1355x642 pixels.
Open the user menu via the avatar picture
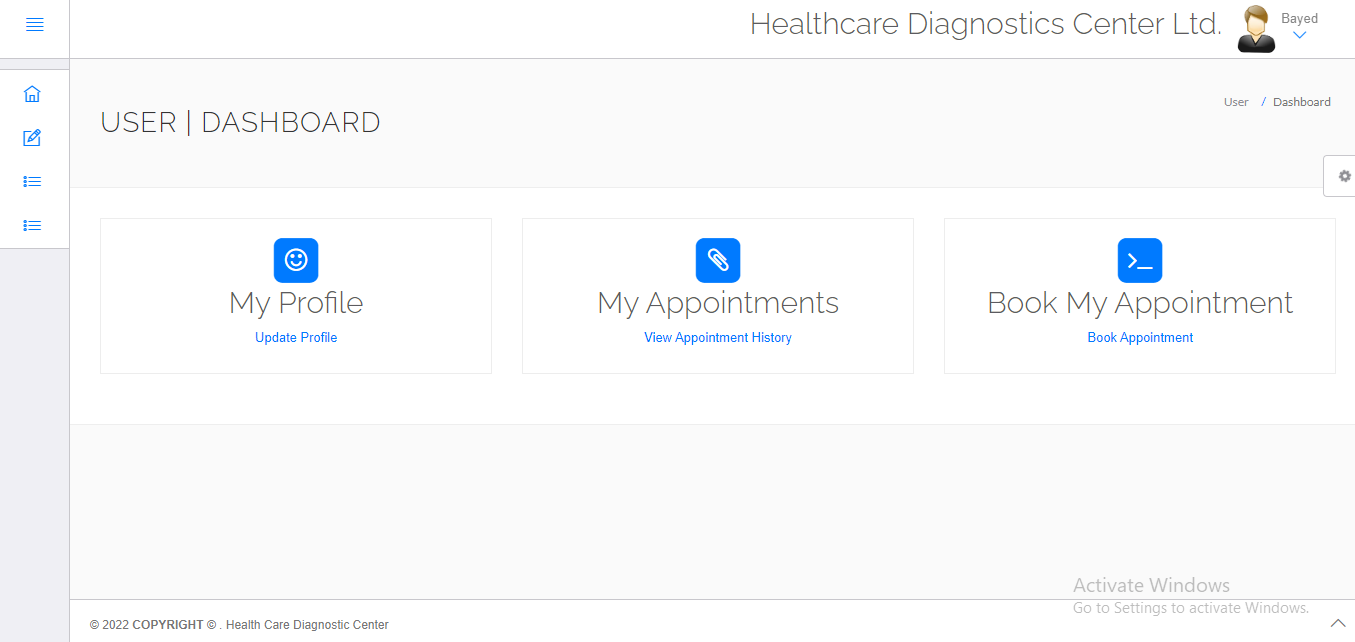[x=1256, y=28]
